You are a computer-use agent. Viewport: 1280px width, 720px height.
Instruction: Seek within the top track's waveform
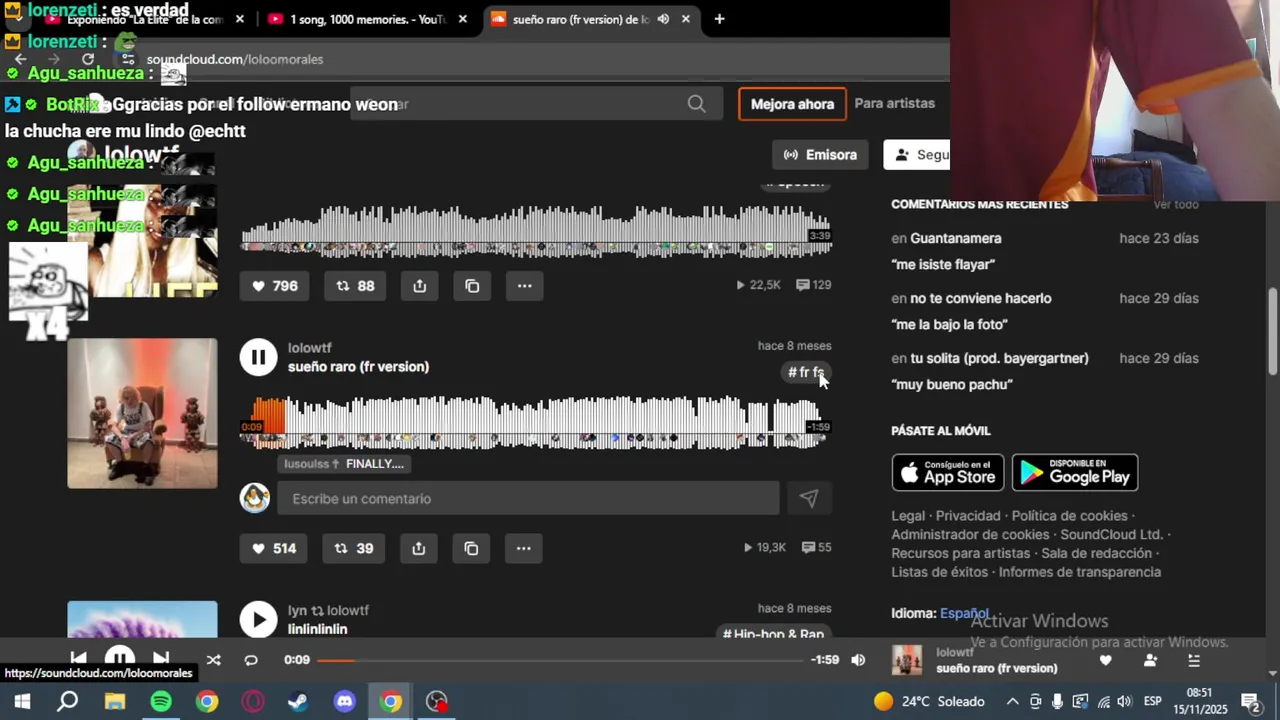536,231
